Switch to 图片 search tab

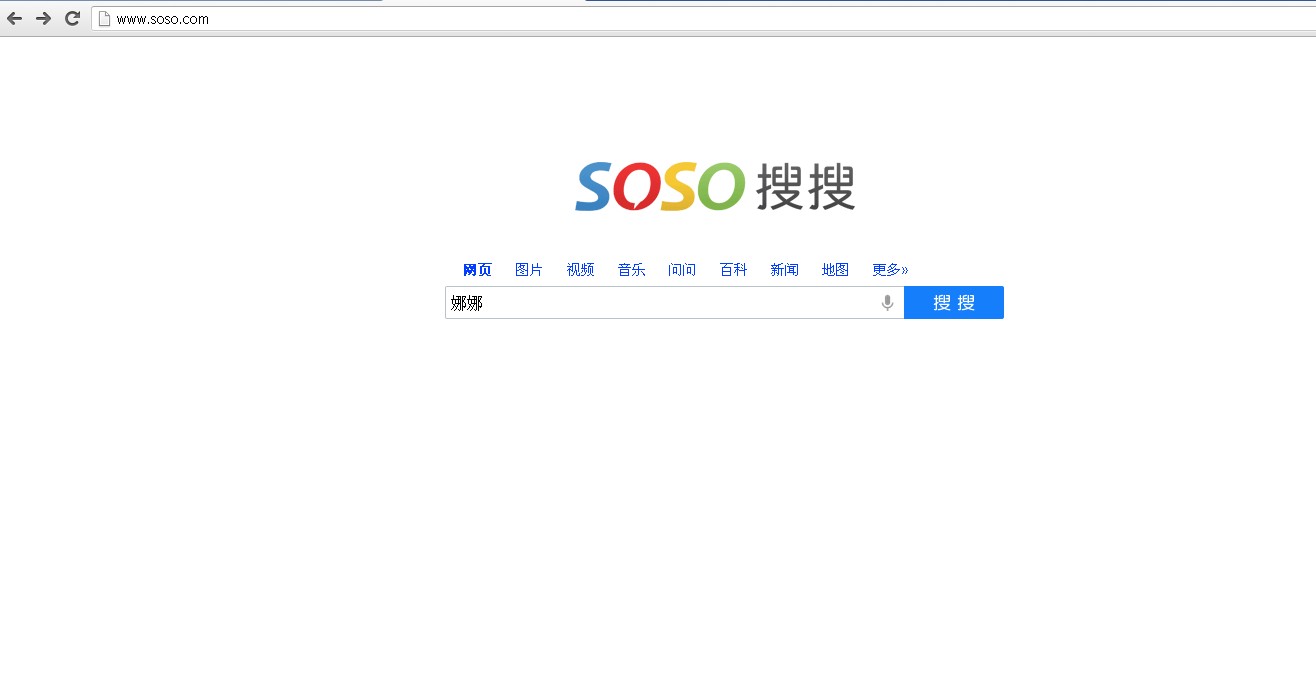click(529, 270)
